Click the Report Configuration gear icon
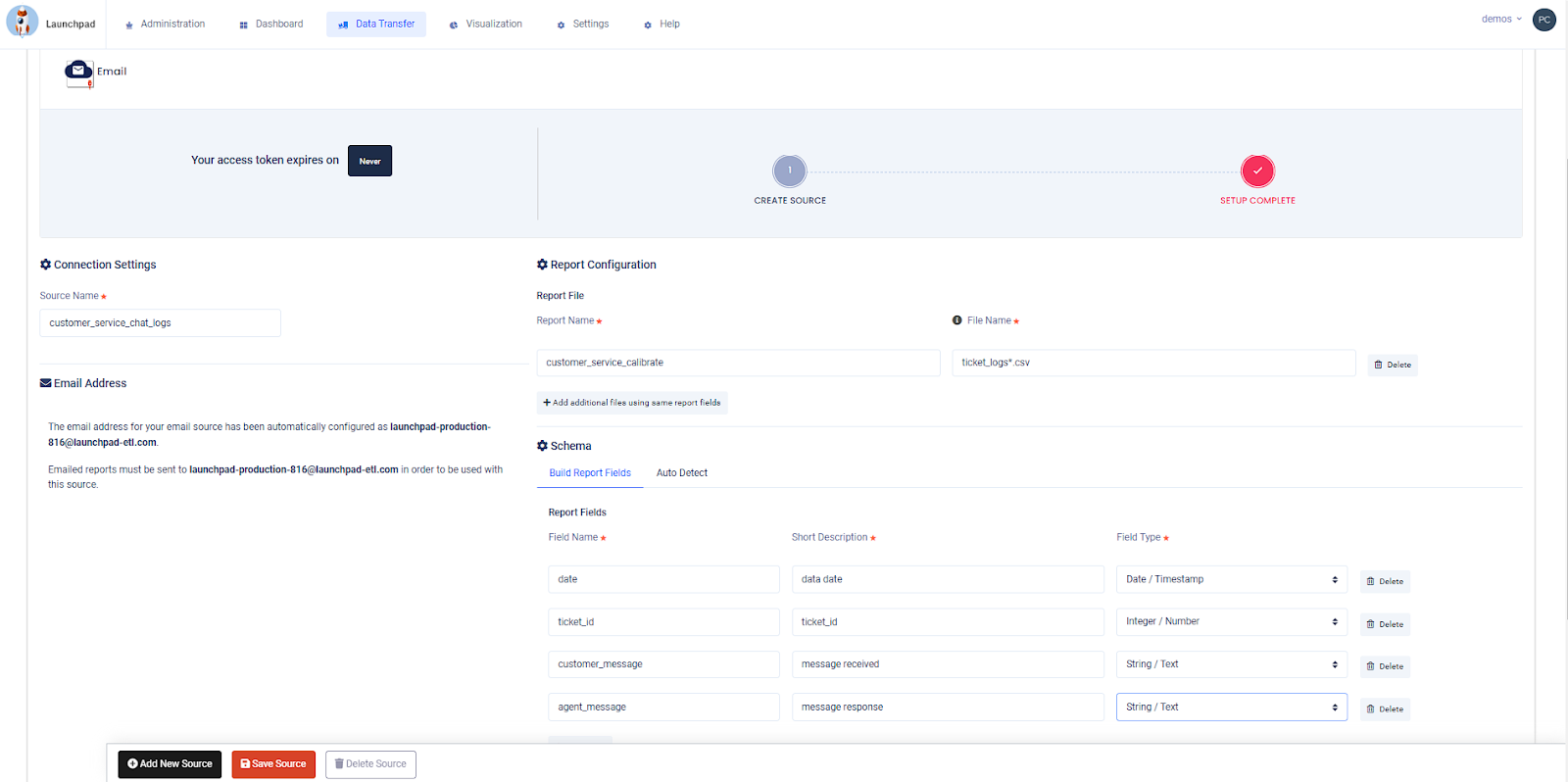The width and height of the screenshot is (1568, 782). [542, 265]
